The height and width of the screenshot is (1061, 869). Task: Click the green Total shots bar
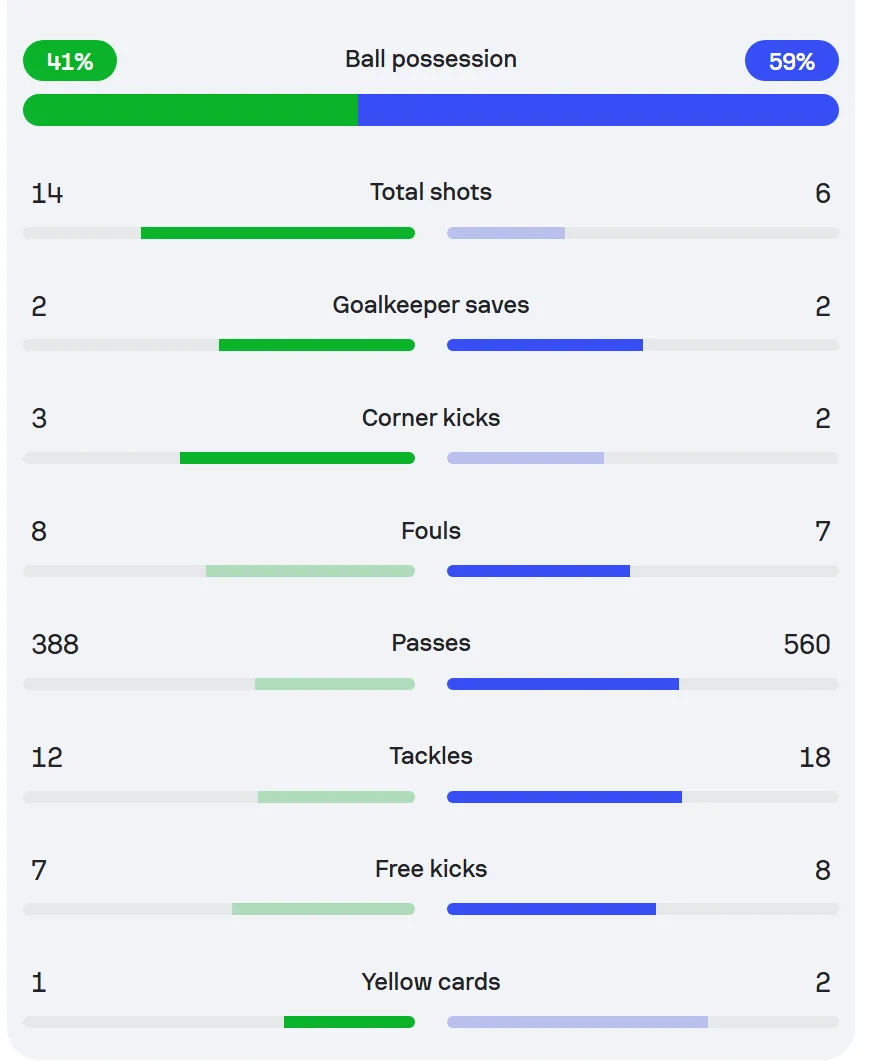[x=277, y=233]
